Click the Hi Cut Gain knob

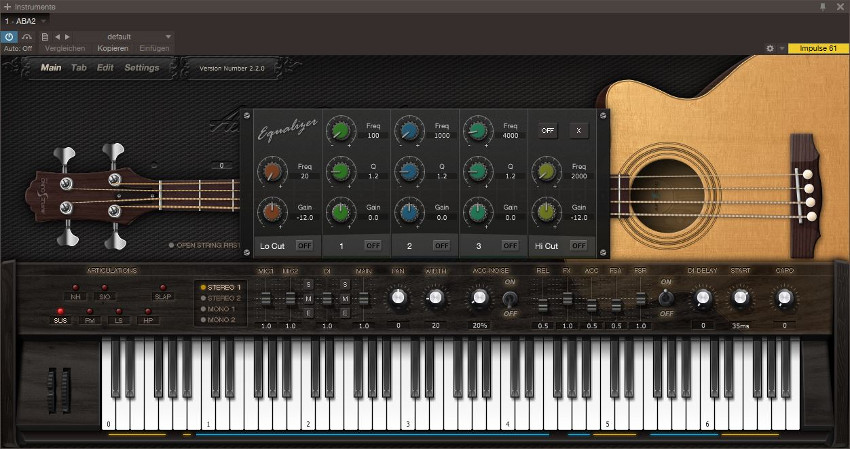(546, 212)
